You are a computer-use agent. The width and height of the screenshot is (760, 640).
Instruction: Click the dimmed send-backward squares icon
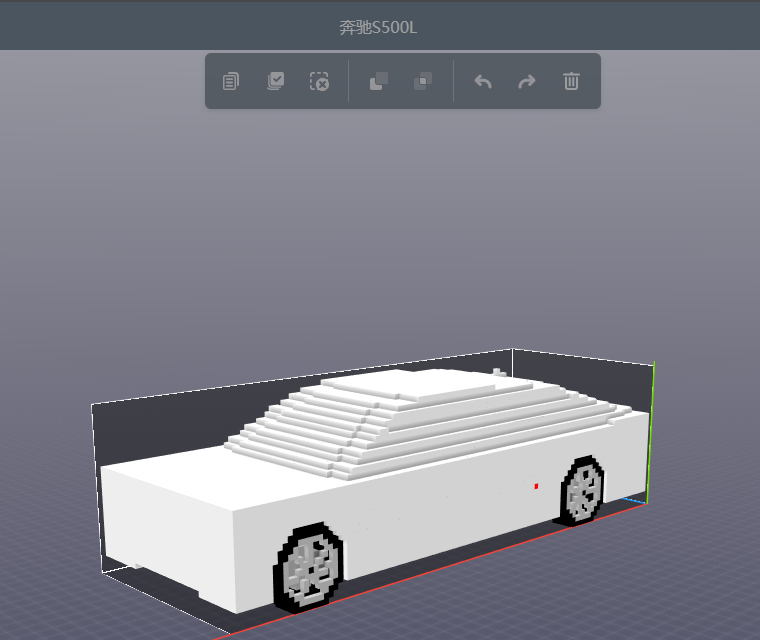pos(423,81)
